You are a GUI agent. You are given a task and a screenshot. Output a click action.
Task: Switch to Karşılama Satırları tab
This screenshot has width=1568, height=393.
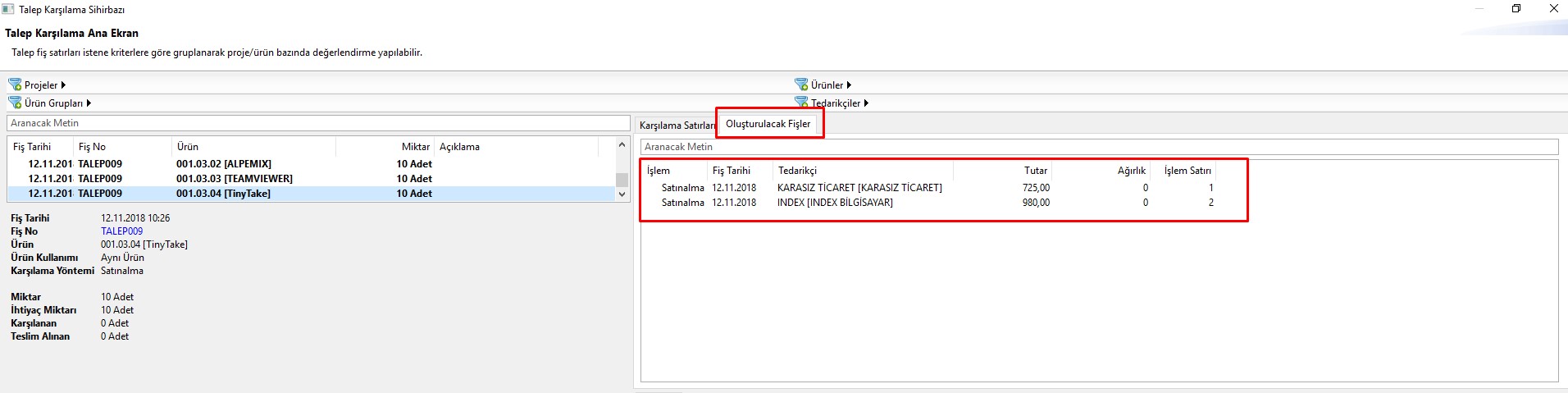coord(676,126)
